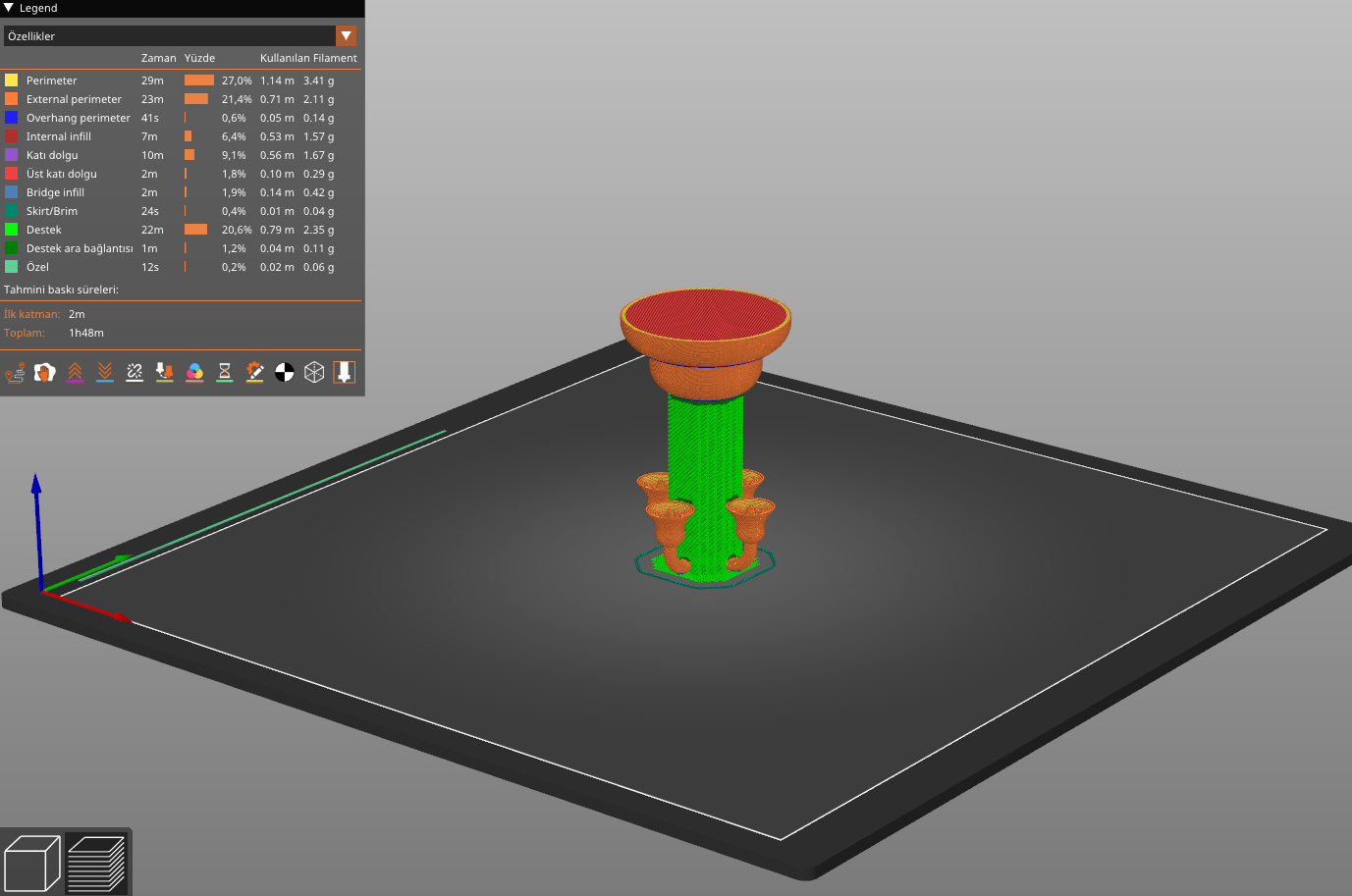Toggle tool changes arrows icon
The width and height of the screenshot is (1352, 896).
(165, 373)
